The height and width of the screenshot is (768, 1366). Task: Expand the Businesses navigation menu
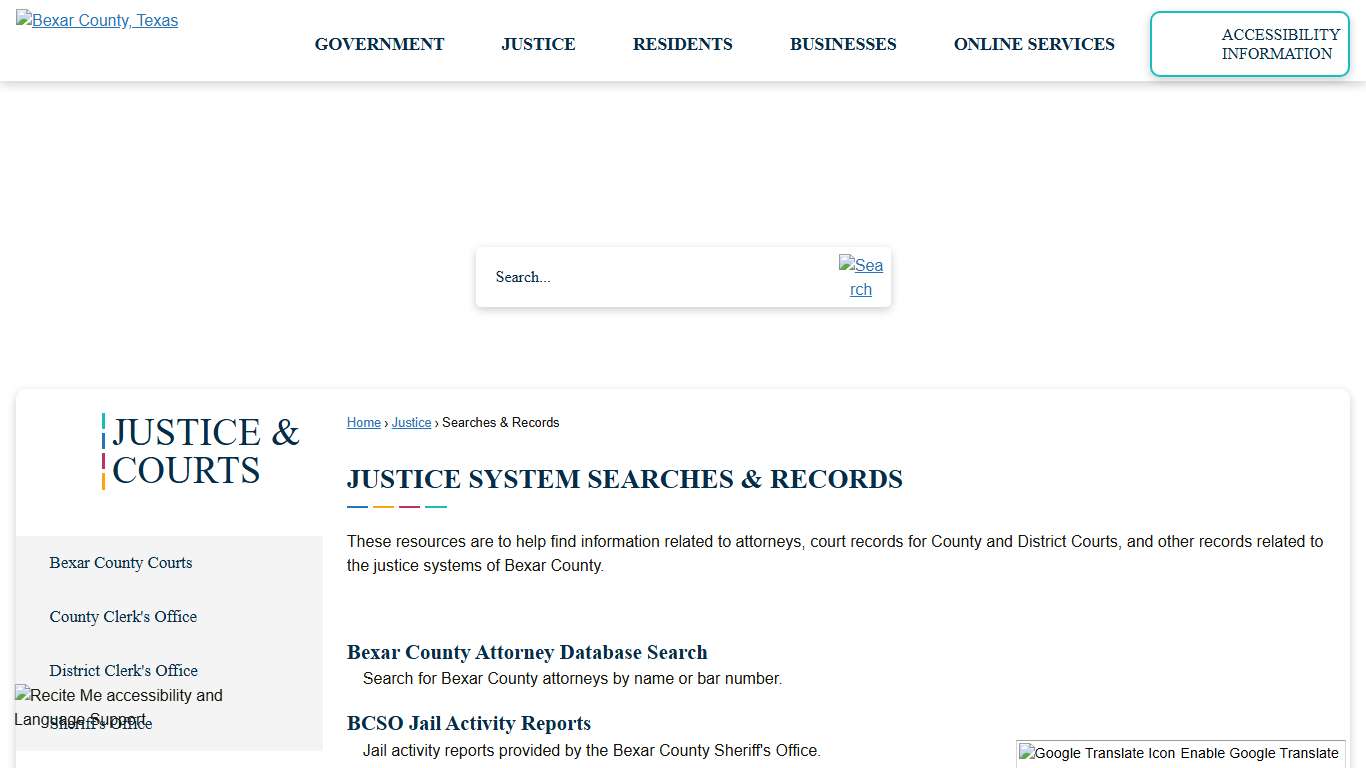(842, 44)
